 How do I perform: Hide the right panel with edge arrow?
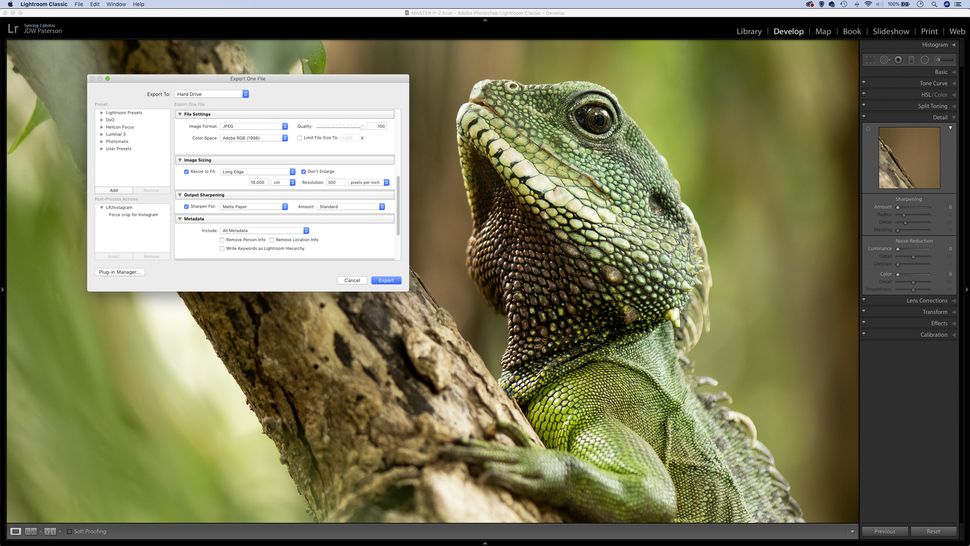point(968,289)
